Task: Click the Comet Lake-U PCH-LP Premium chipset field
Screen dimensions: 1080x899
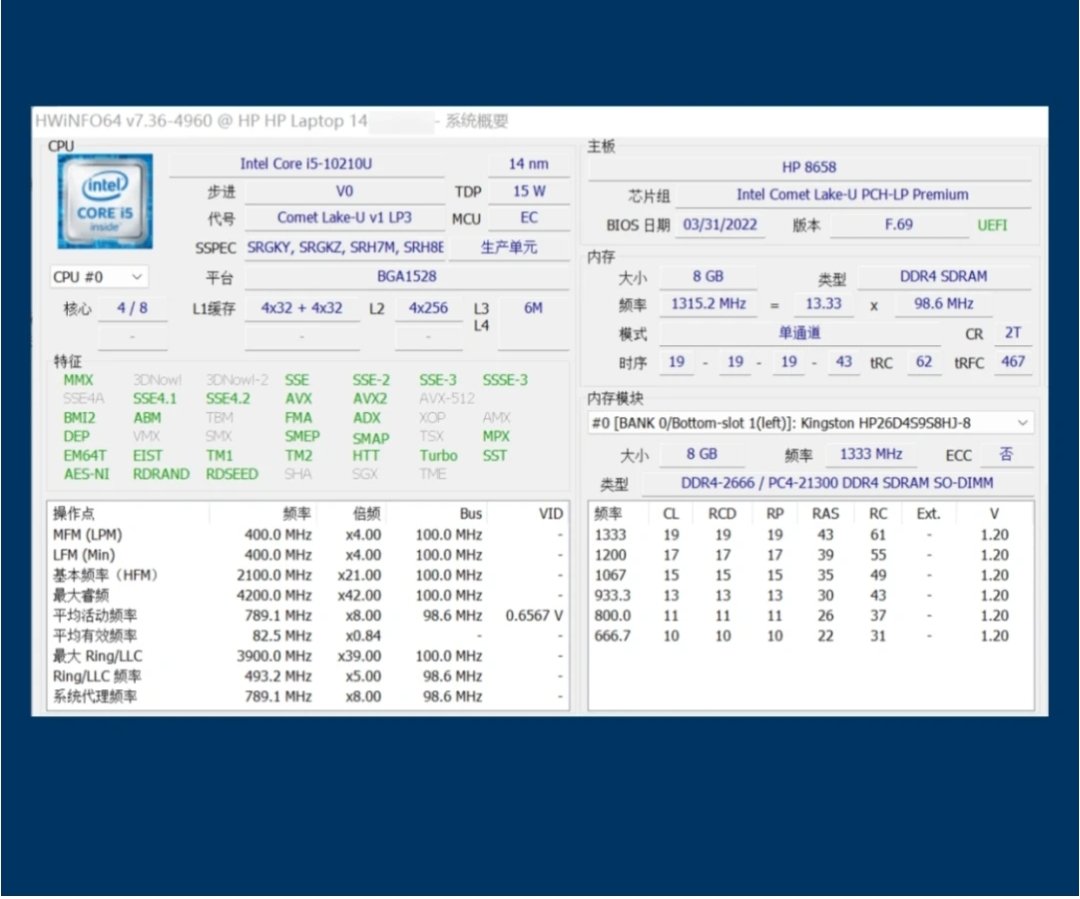Action: 852,195
